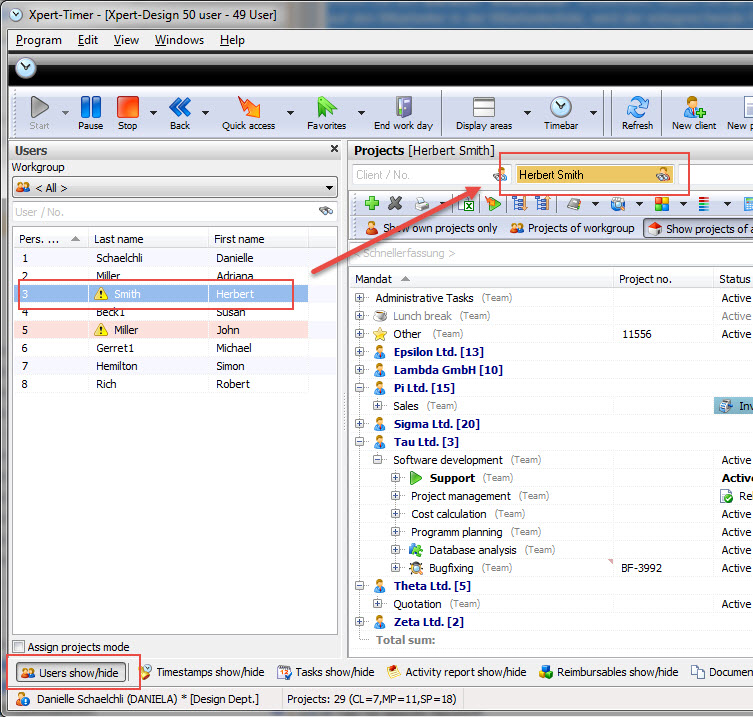Click the Refresh toolbar icon
The image size is (753, 717).
pyautogui.click(x=637, y=108)
